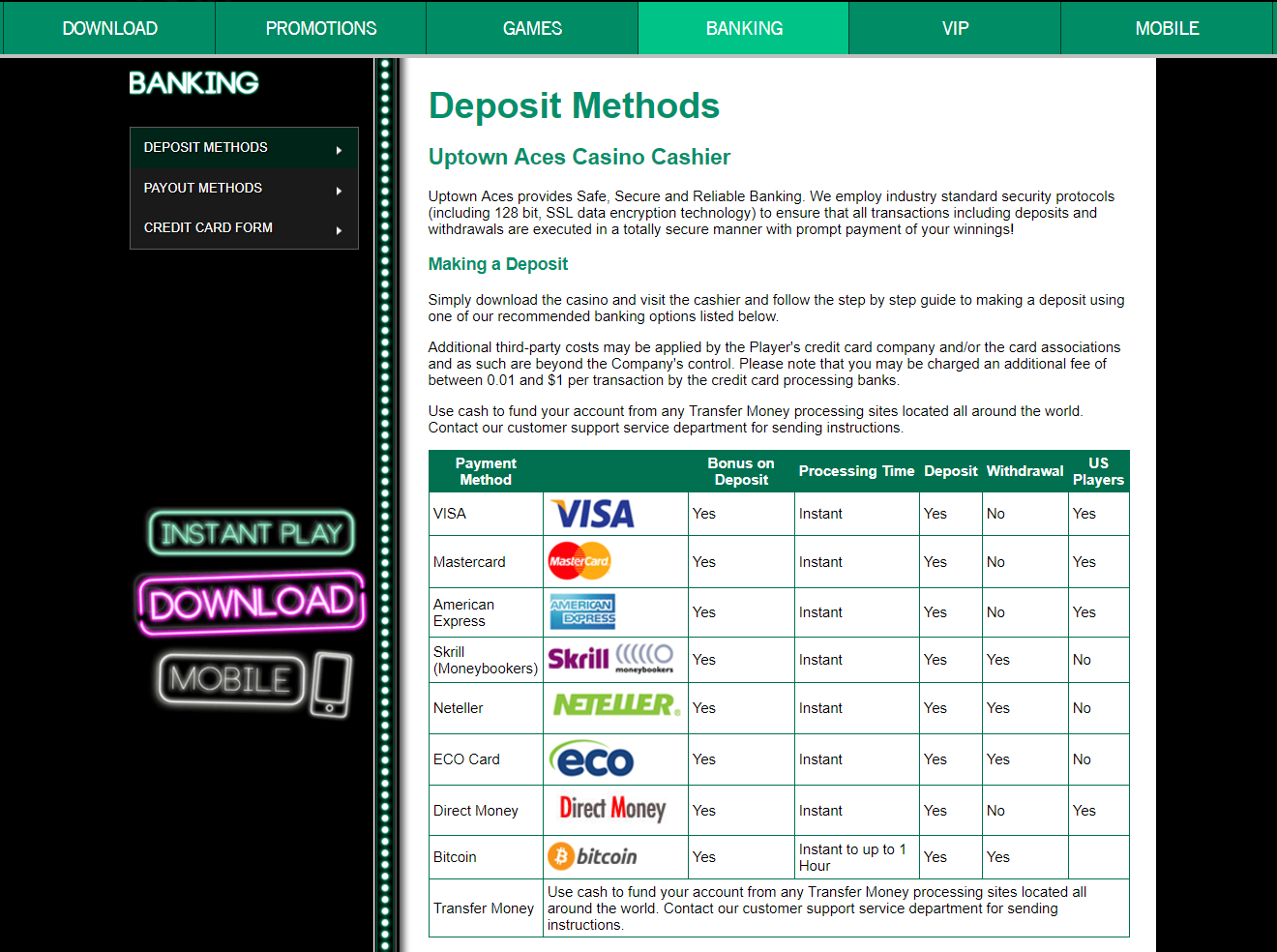This screenshot has width=1277, height=952.
Task: Click the ECO Card name cell
Action: 486,759
